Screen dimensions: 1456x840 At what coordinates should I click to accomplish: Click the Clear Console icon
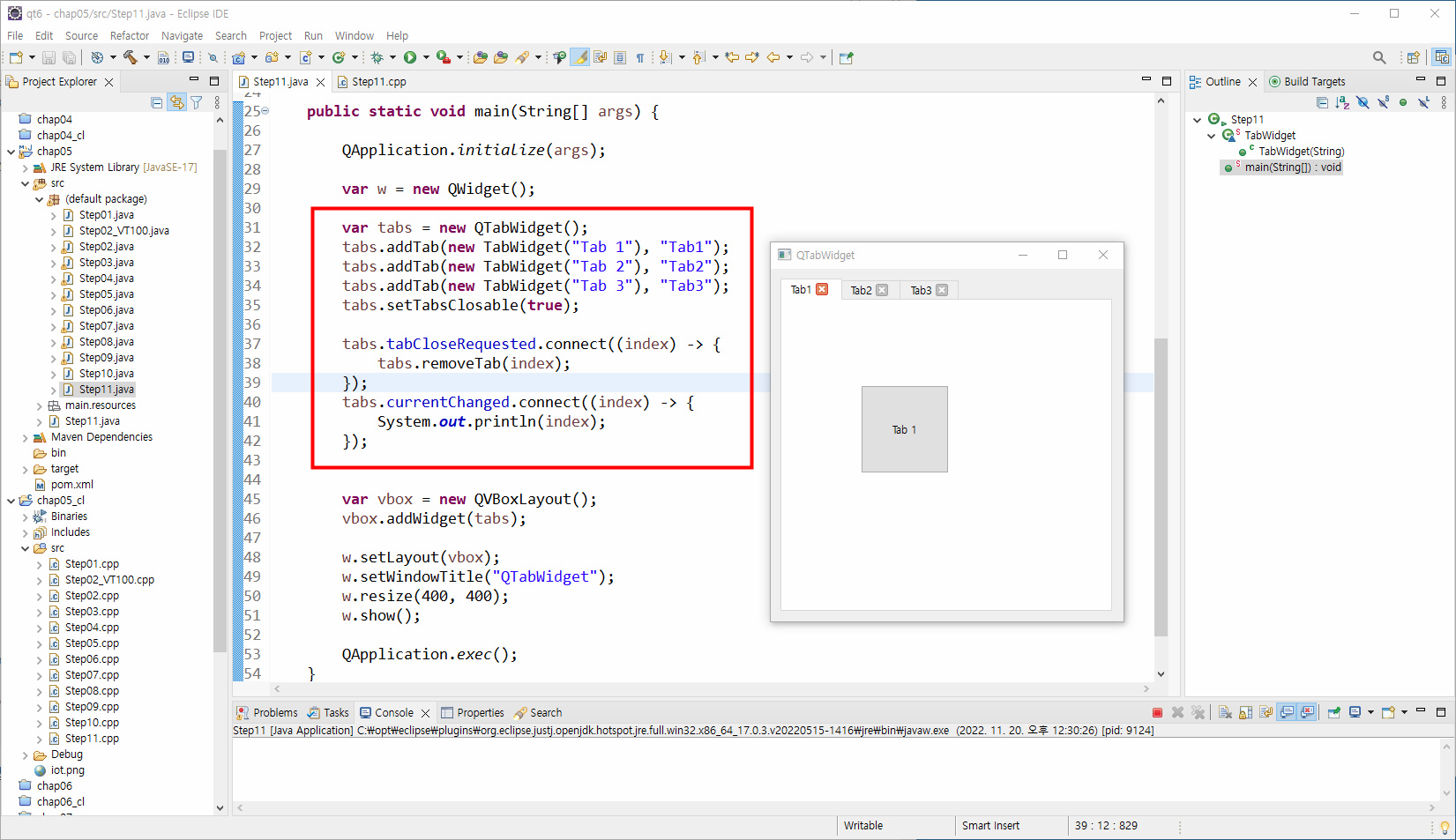pos(1225,712)
